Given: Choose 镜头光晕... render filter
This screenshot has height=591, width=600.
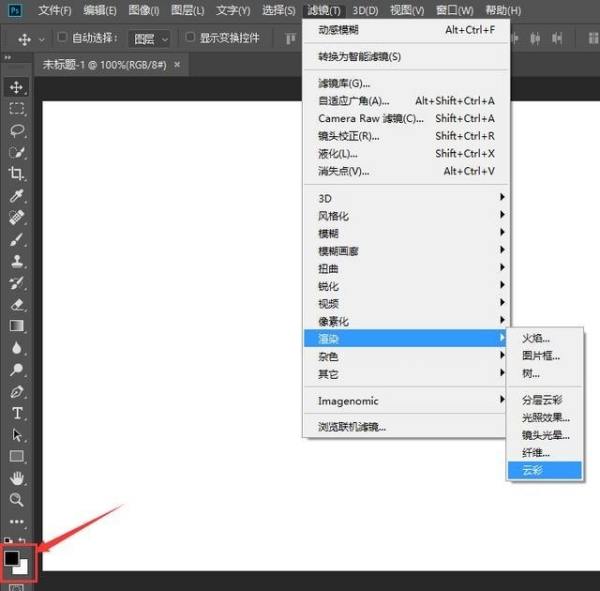Looking at the screenshot, I should pyautogui.click(x=545, y=435).
